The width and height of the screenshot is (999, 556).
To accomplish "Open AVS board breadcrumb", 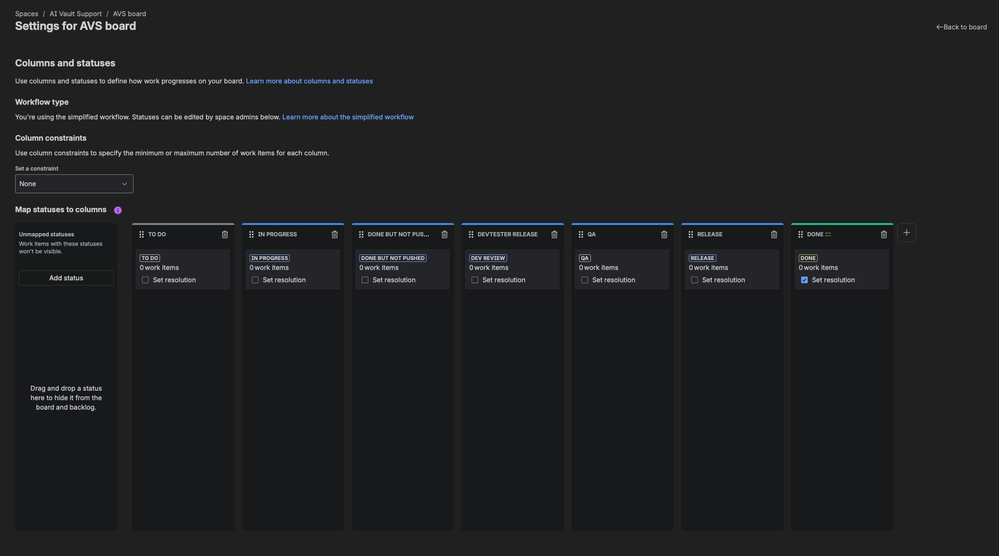I will point(129,13).
